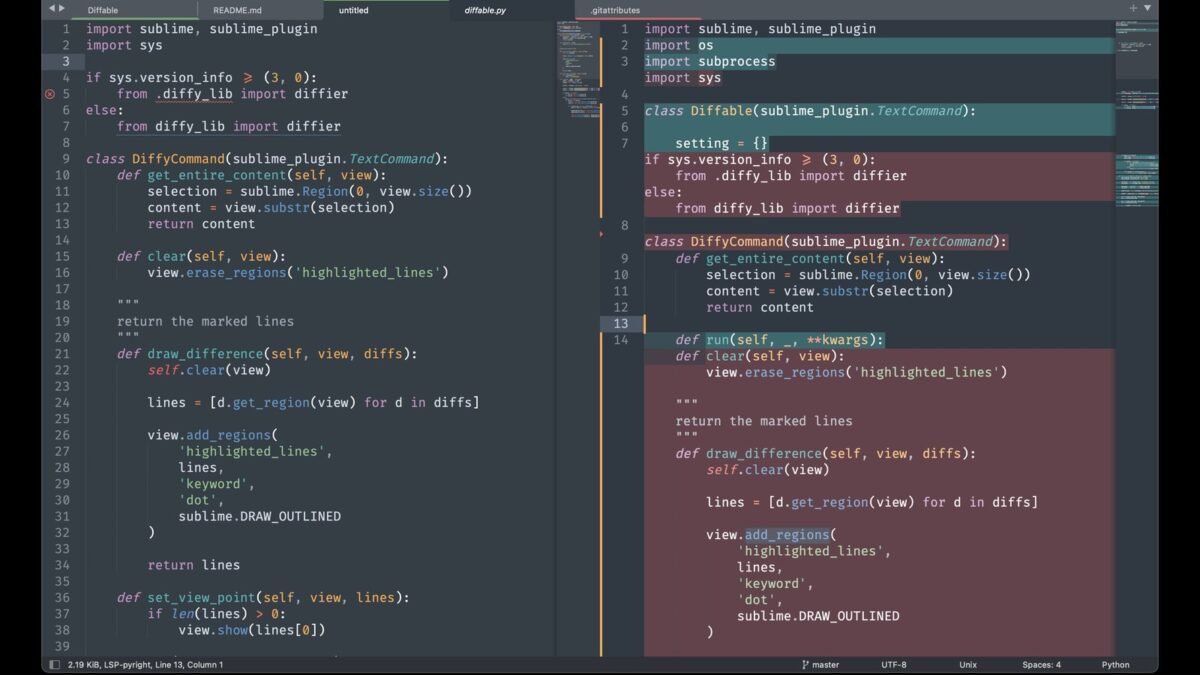The height and width of the screenshot is (675, 1200).
Task: Click the tab history forward arrow
Action: [x=62, y=9]
